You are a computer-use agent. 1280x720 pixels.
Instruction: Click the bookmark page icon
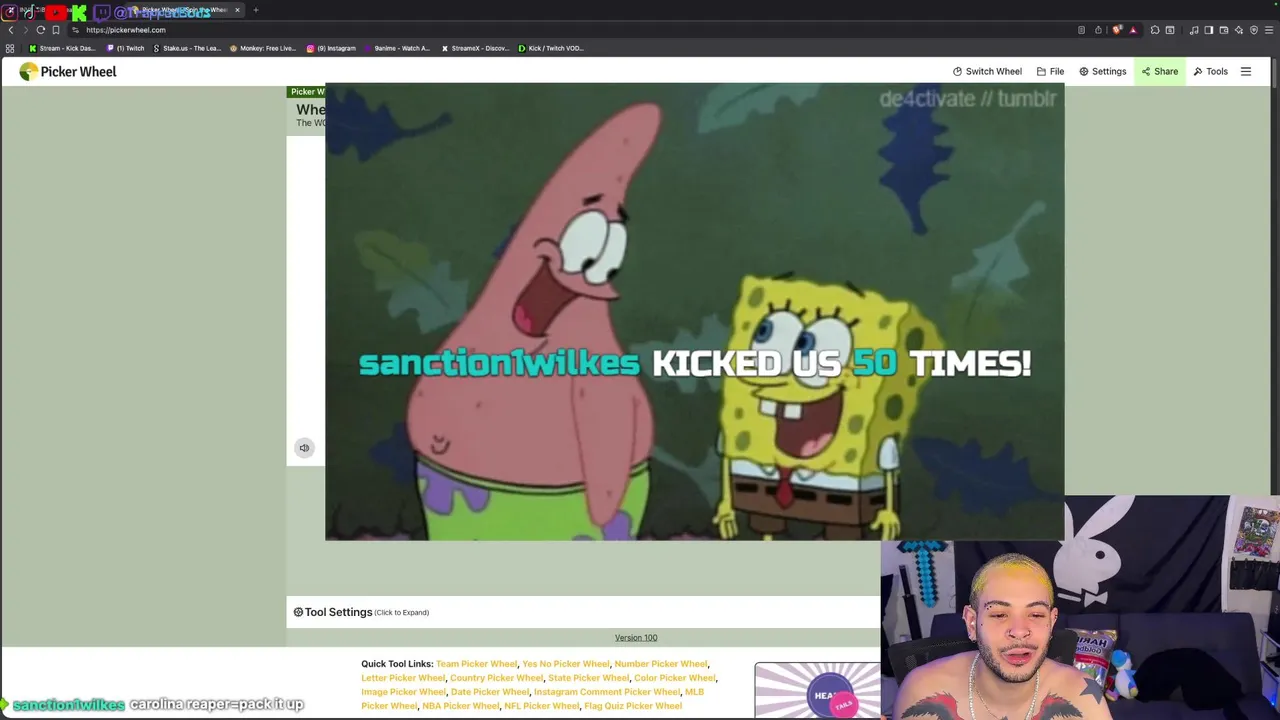click(56, 30)
